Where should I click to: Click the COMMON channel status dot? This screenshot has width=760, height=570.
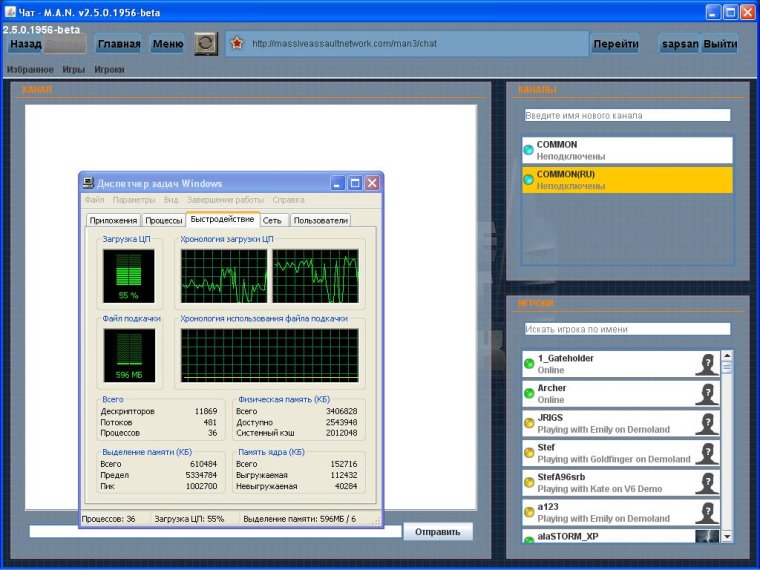(x=529, y=150)
